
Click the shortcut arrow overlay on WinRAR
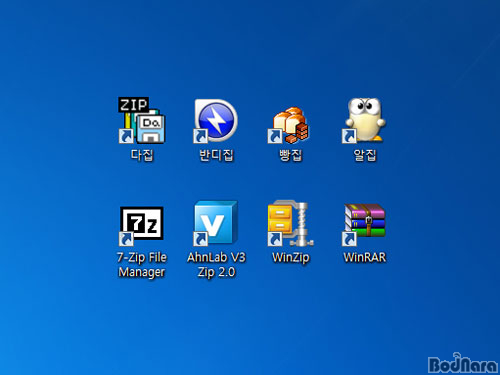click(349, 239)
